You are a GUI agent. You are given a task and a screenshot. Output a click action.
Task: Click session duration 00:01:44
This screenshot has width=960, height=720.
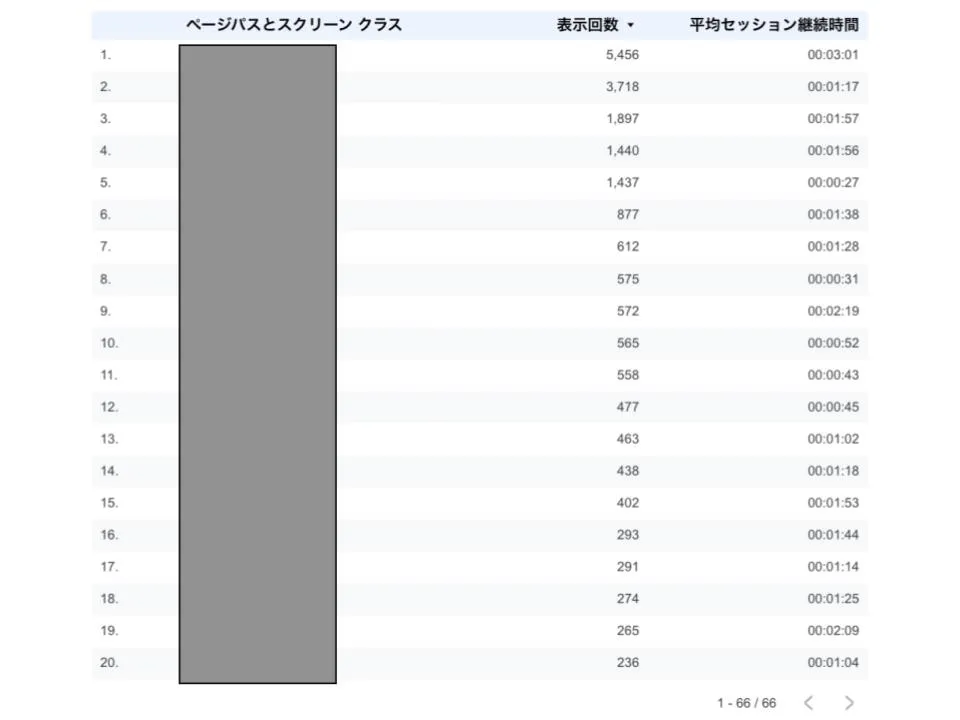click(x=833, y=534)
